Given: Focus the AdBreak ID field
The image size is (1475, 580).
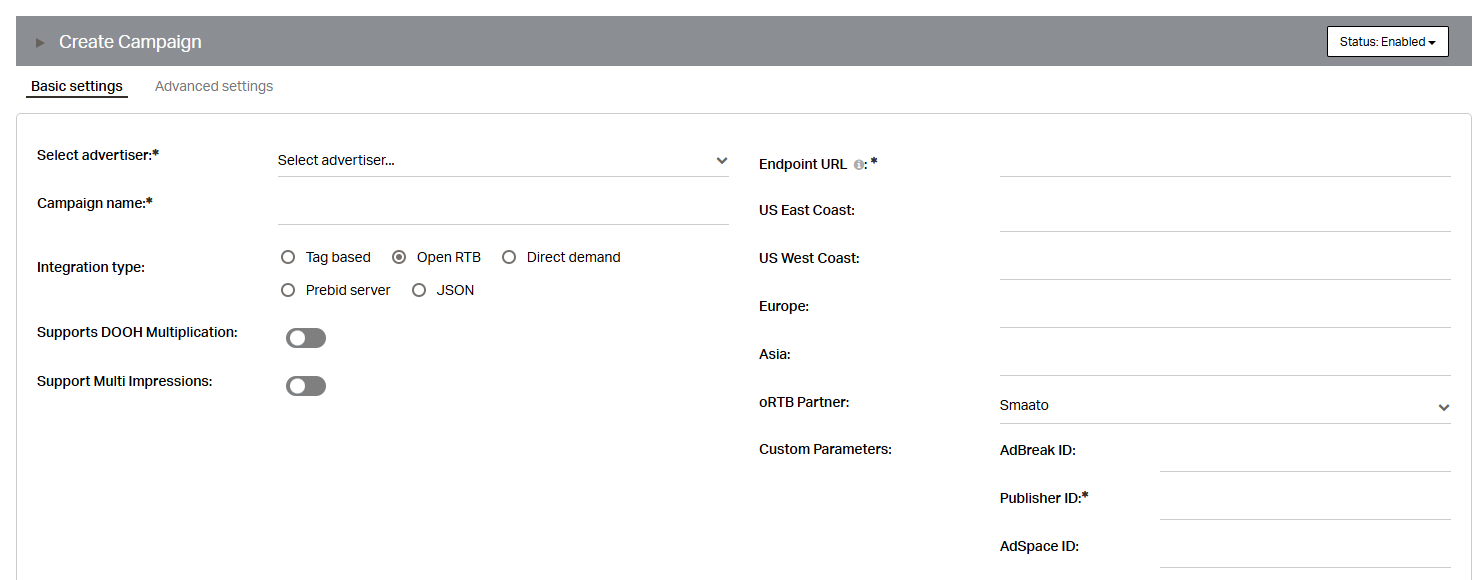Looking at the screenshot, I should coord(1305,455).
